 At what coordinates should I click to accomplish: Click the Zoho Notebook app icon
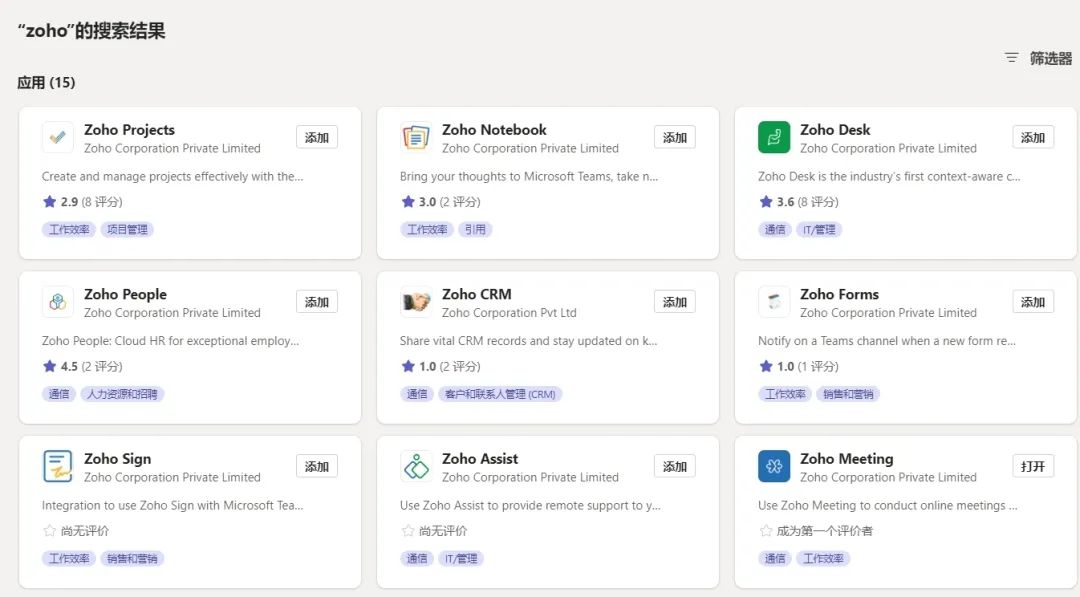416,137
